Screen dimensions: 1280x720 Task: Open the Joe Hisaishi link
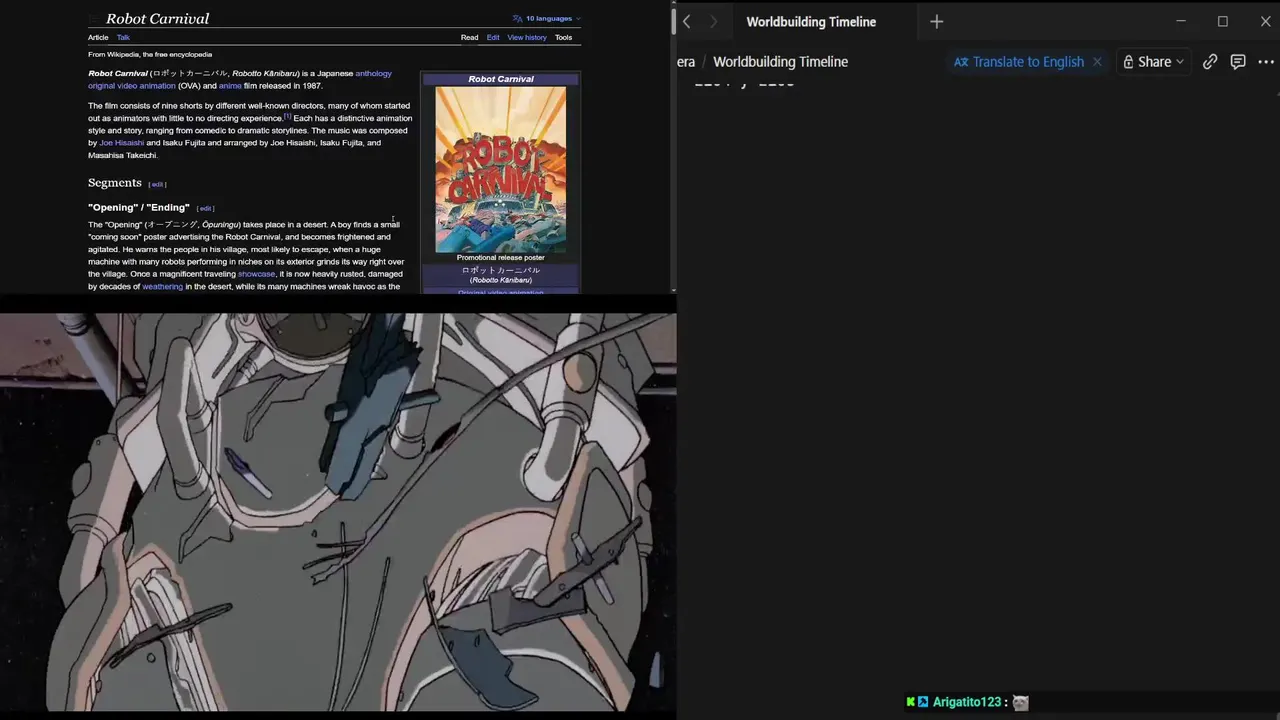[122, 143]
